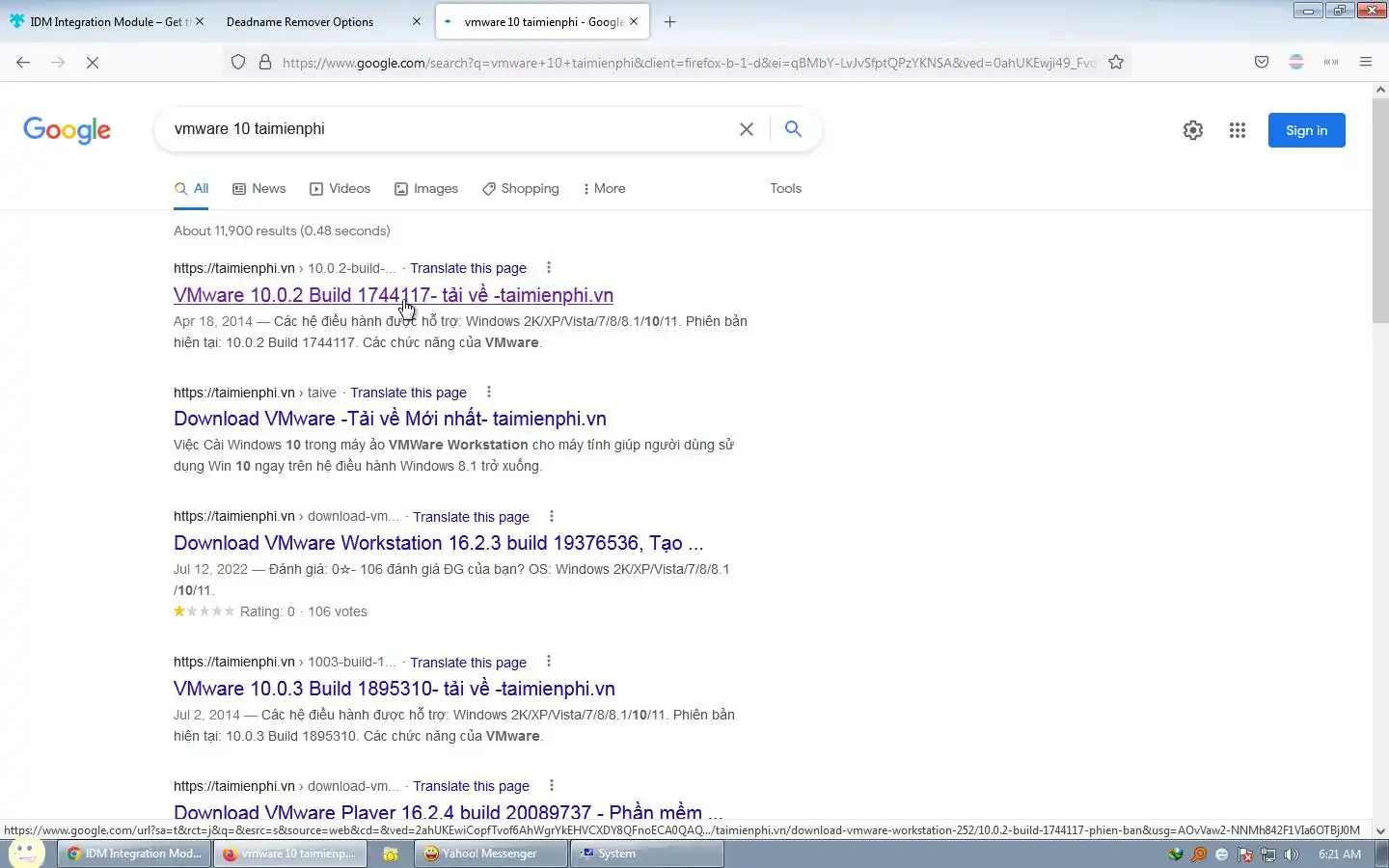Image resolution: width=1389 pixels, height=868 pixels.
Task: Open Download VMware Player 16.2.4 result
Action: point(449,812)
